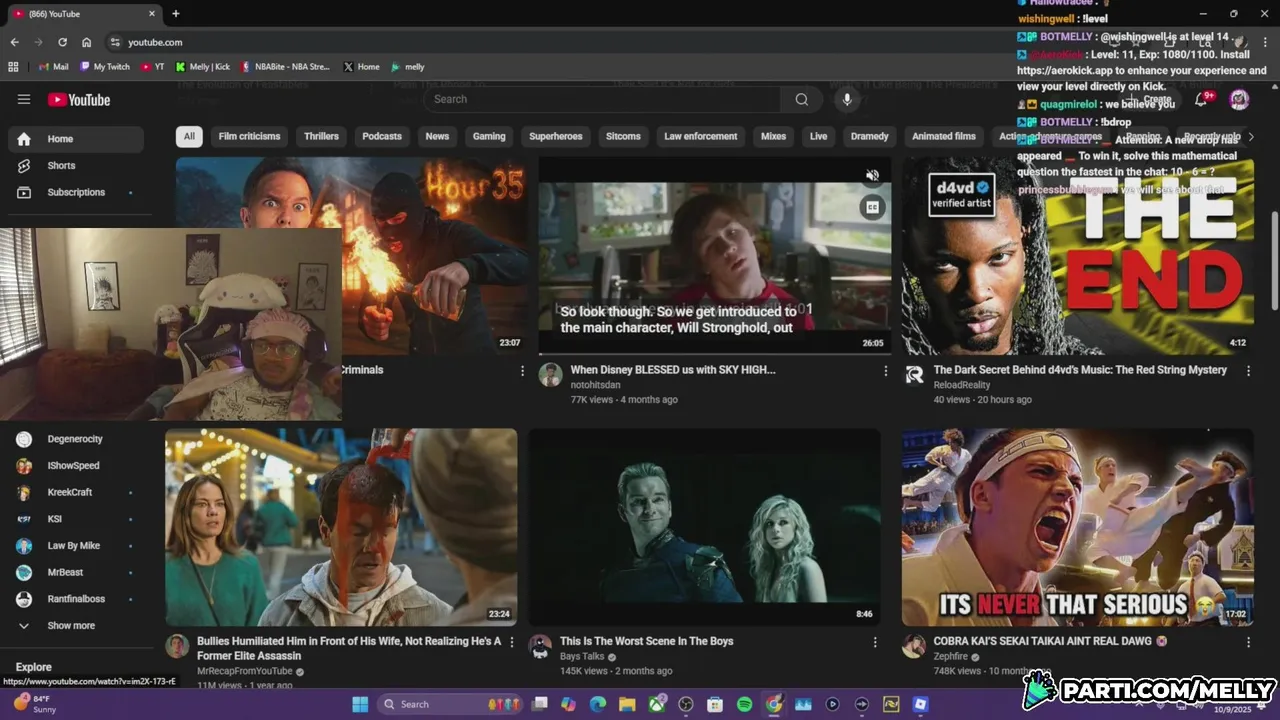Open Microsoft Edge from the taskbar
The image size is (1280, 720).
coord(598,704)
